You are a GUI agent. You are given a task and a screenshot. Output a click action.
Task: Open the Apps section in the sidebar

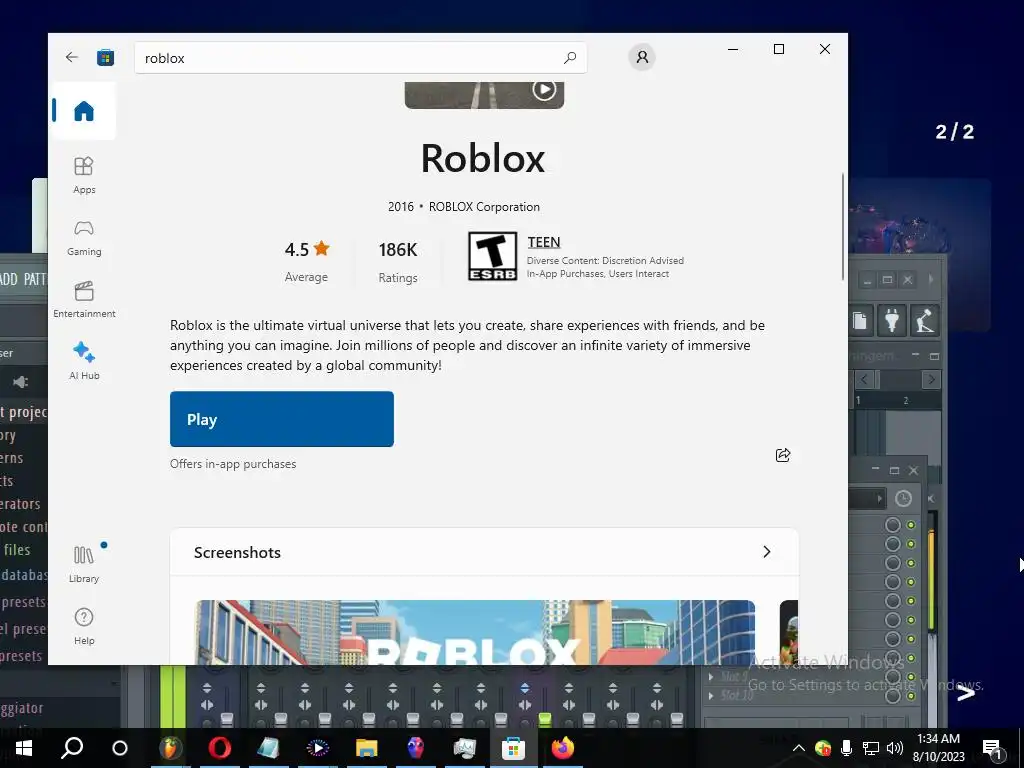(x=84, y=175)
